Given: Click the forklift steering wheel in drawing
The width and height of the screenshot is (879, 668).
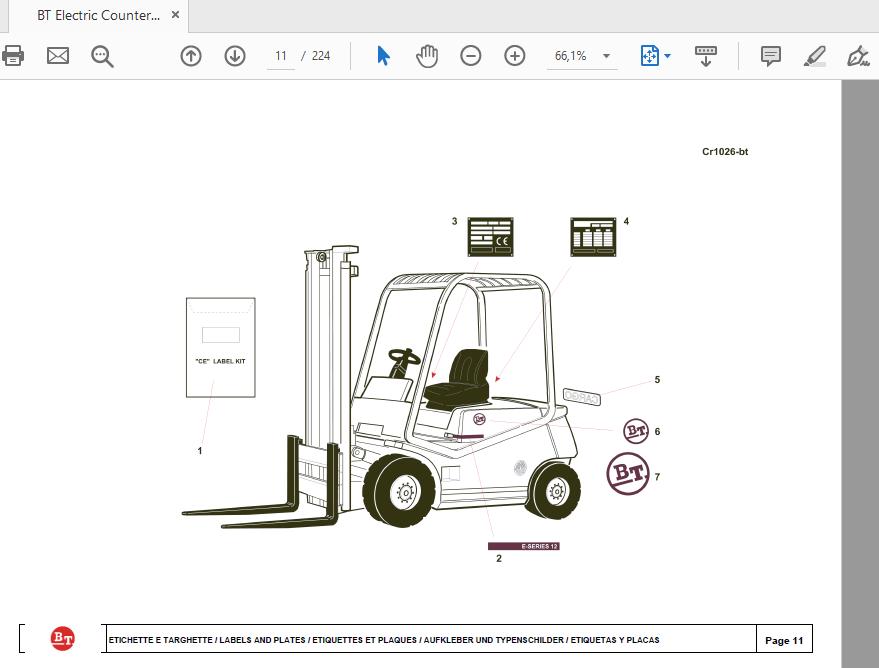Looking at the screenshot, I should coord(404,356).
